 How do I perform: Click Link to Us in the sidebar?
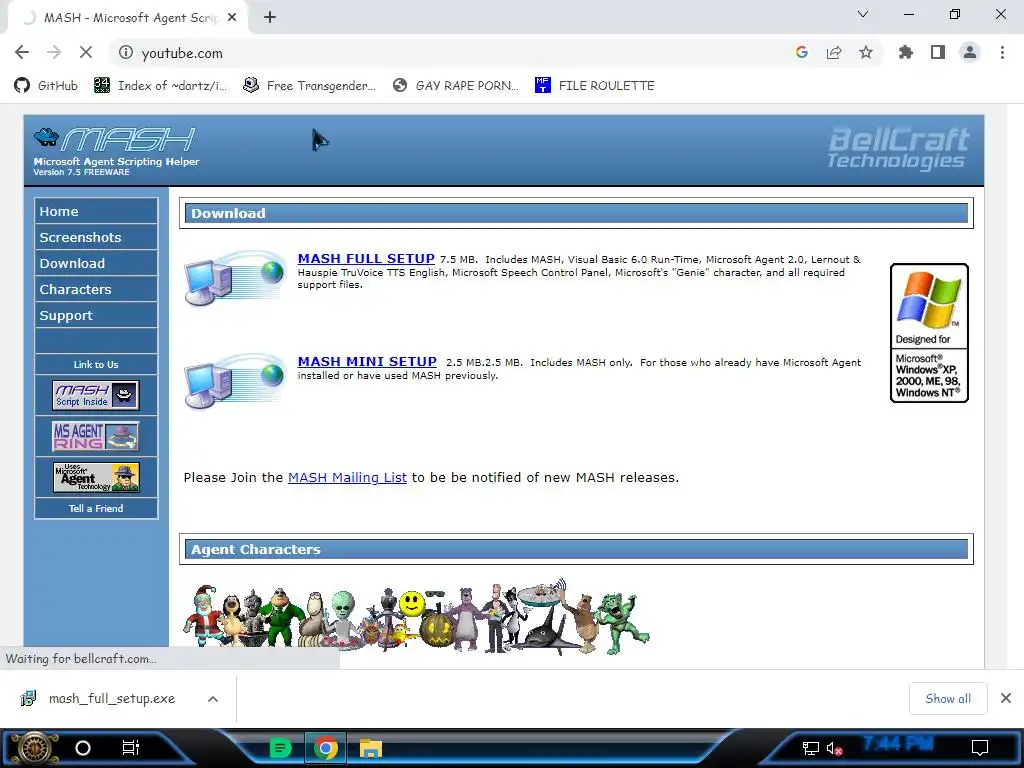tap(96, 364)
